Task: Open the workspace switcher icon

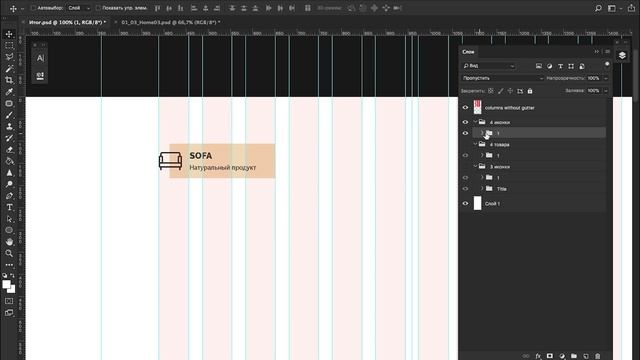Action: pyautogui.click(x=611, y=8)
